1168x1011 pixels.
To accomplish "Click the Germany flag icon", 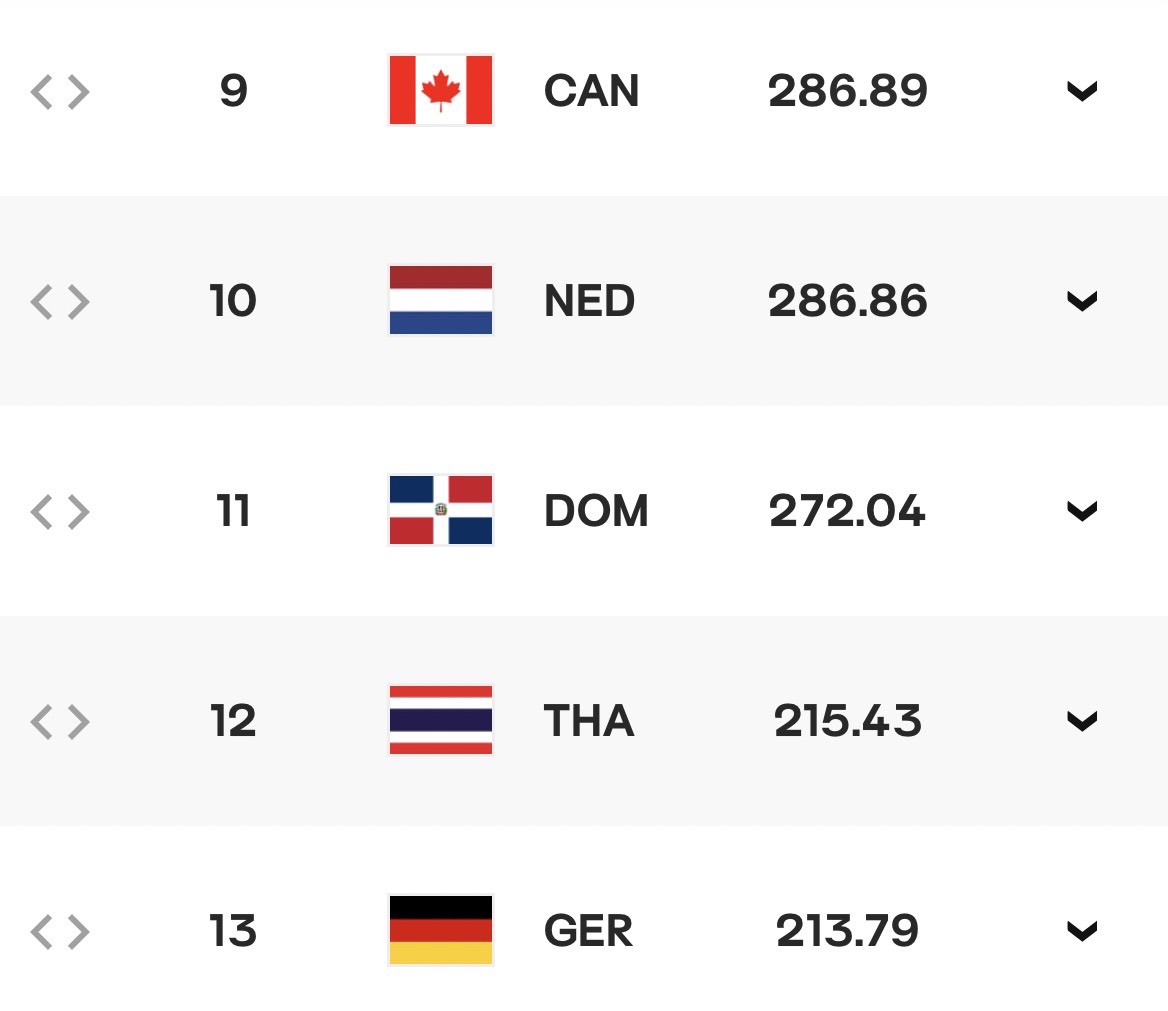I will pos(440,931).
